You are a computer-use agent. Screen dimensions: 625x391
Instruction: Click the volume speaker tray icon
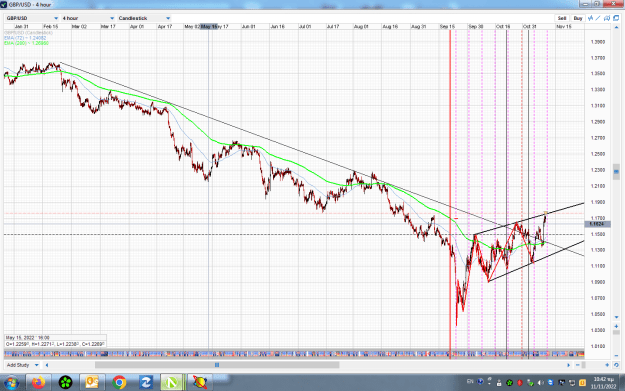541,383
